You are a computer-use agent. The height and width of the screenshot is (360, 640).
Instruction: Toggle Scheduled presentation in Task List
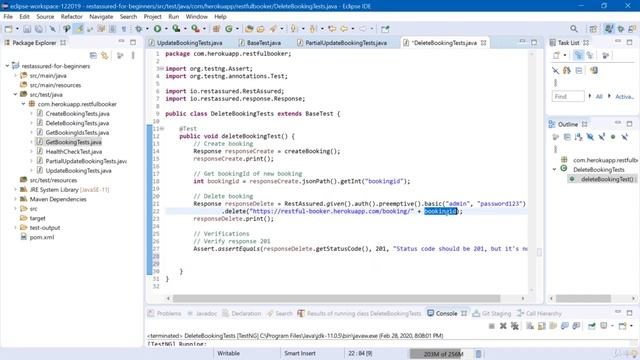590,56
